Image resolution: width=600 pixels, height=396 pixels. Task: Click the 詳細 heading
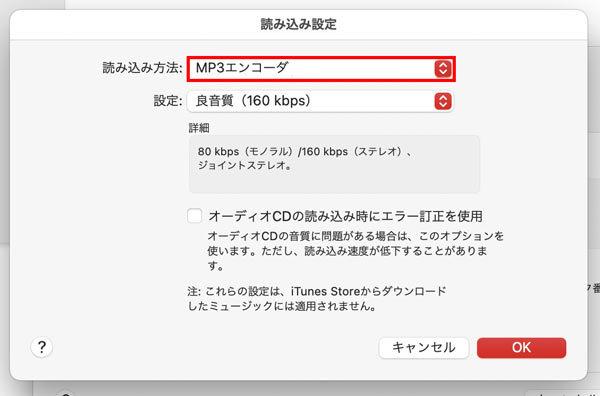[199, 128]
